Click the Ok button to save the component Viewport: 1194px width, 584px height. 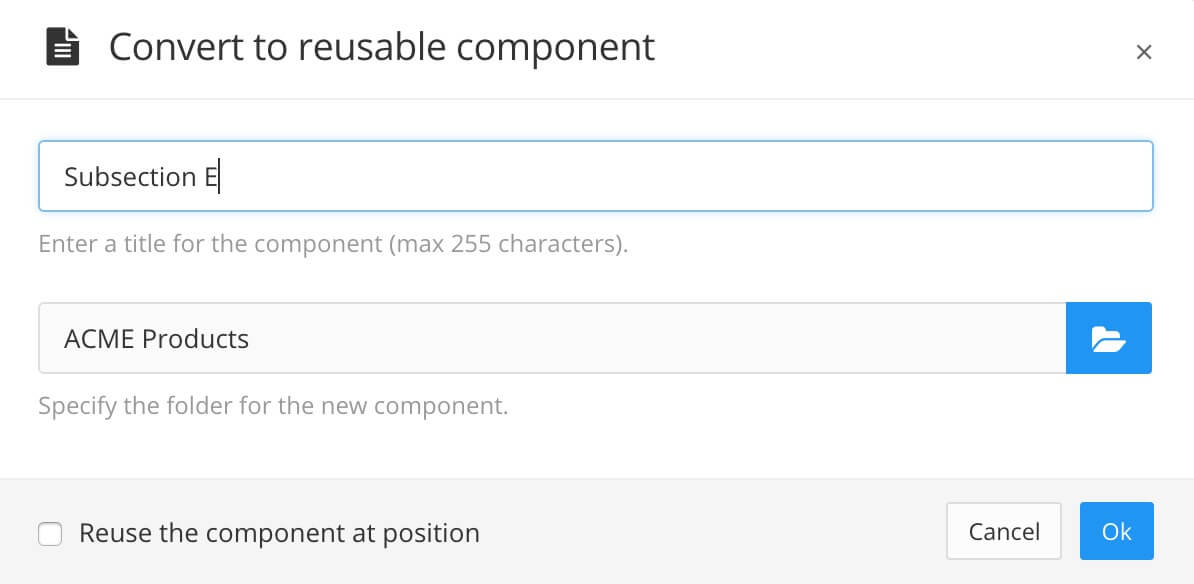(1117, 531)
